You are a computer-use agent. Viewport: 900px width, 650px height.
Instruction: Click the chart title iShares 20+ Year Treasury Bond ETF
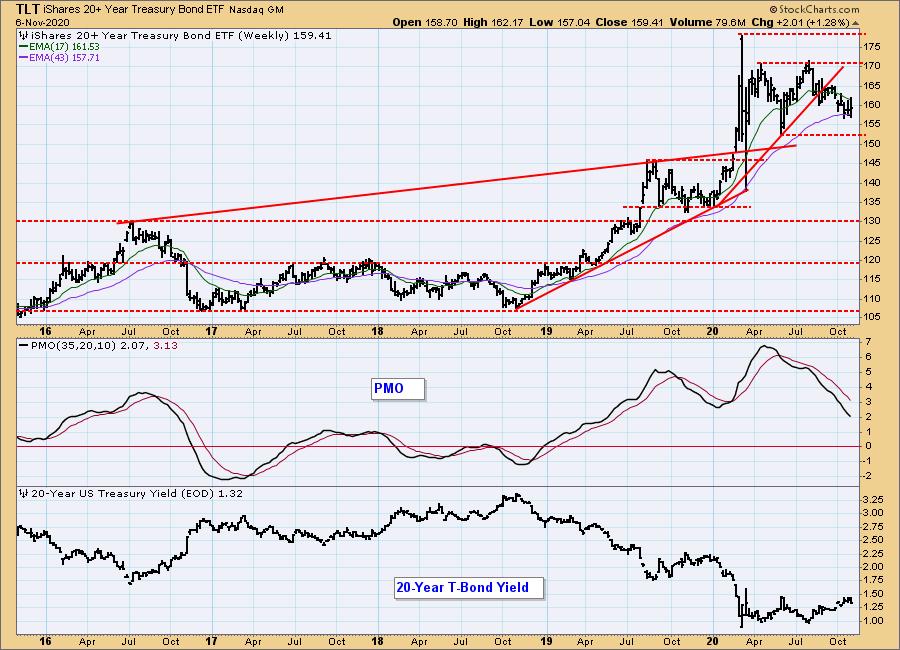point(134,10)
